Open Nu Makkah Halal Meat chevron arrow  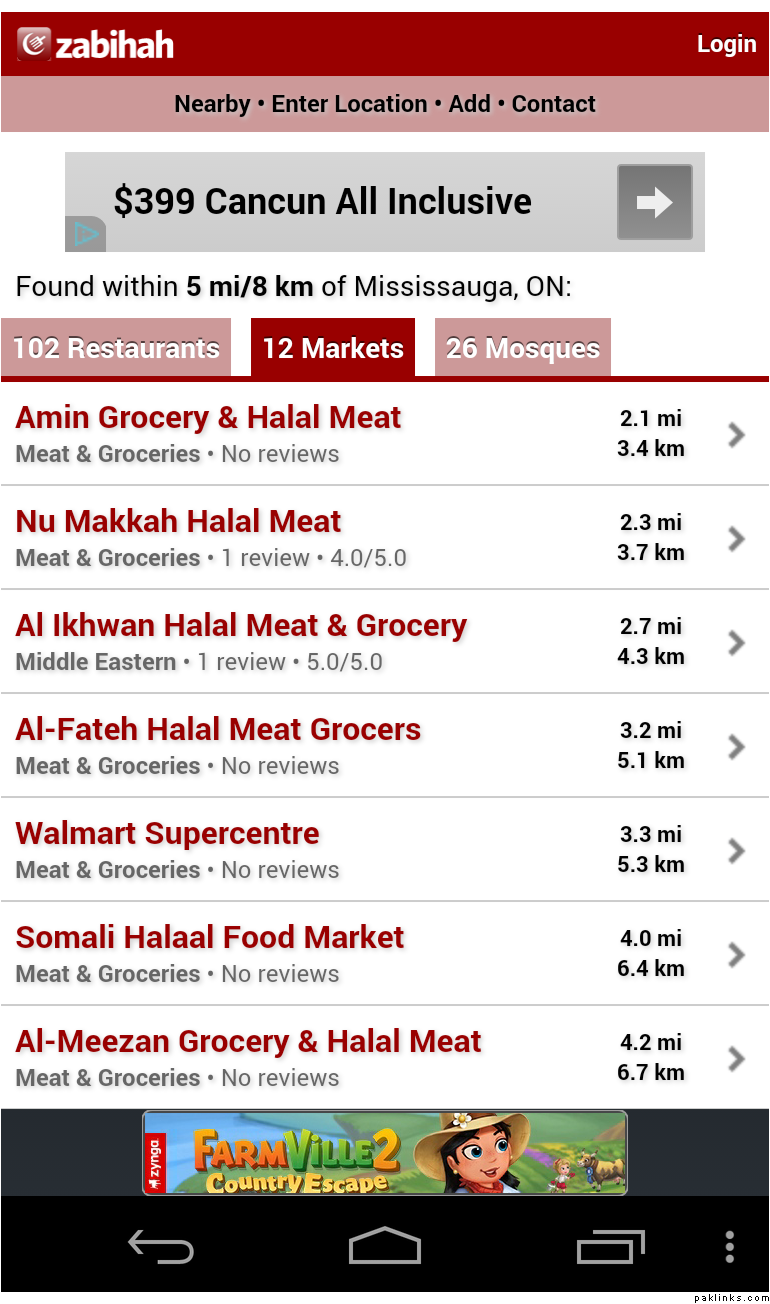click(737, 538)
